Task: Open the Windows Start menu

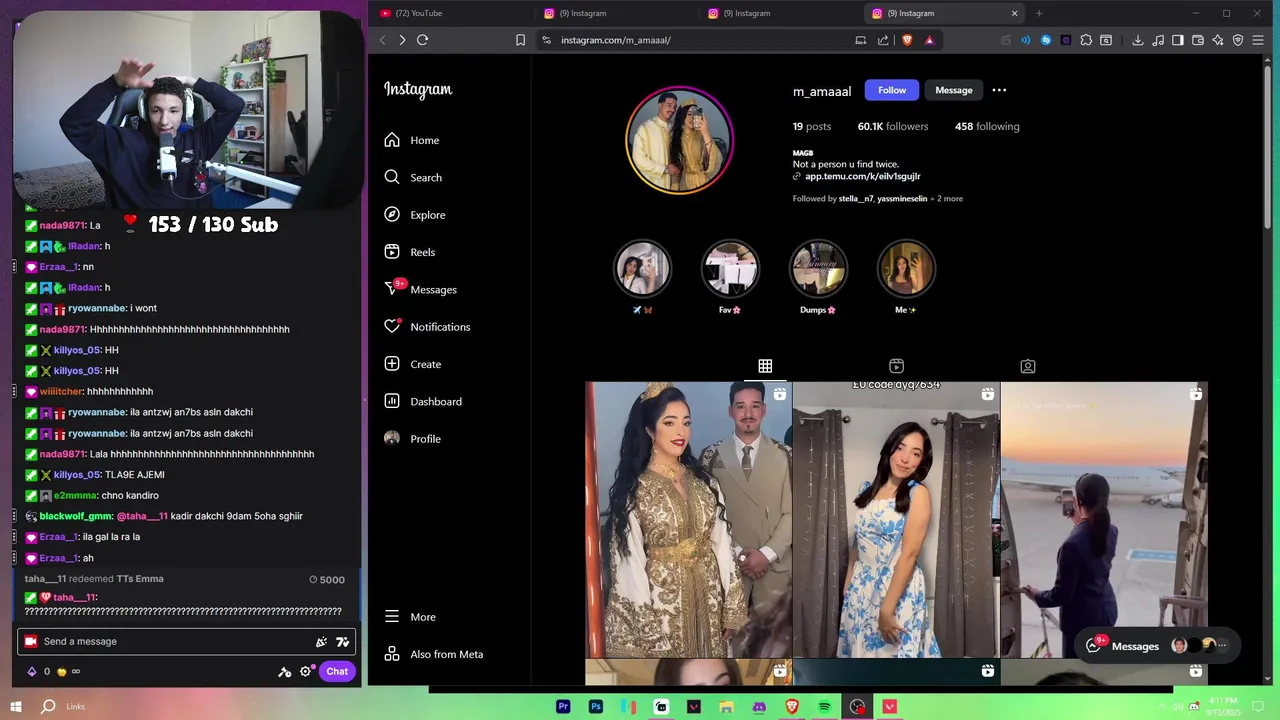Action: click(16, 706)
